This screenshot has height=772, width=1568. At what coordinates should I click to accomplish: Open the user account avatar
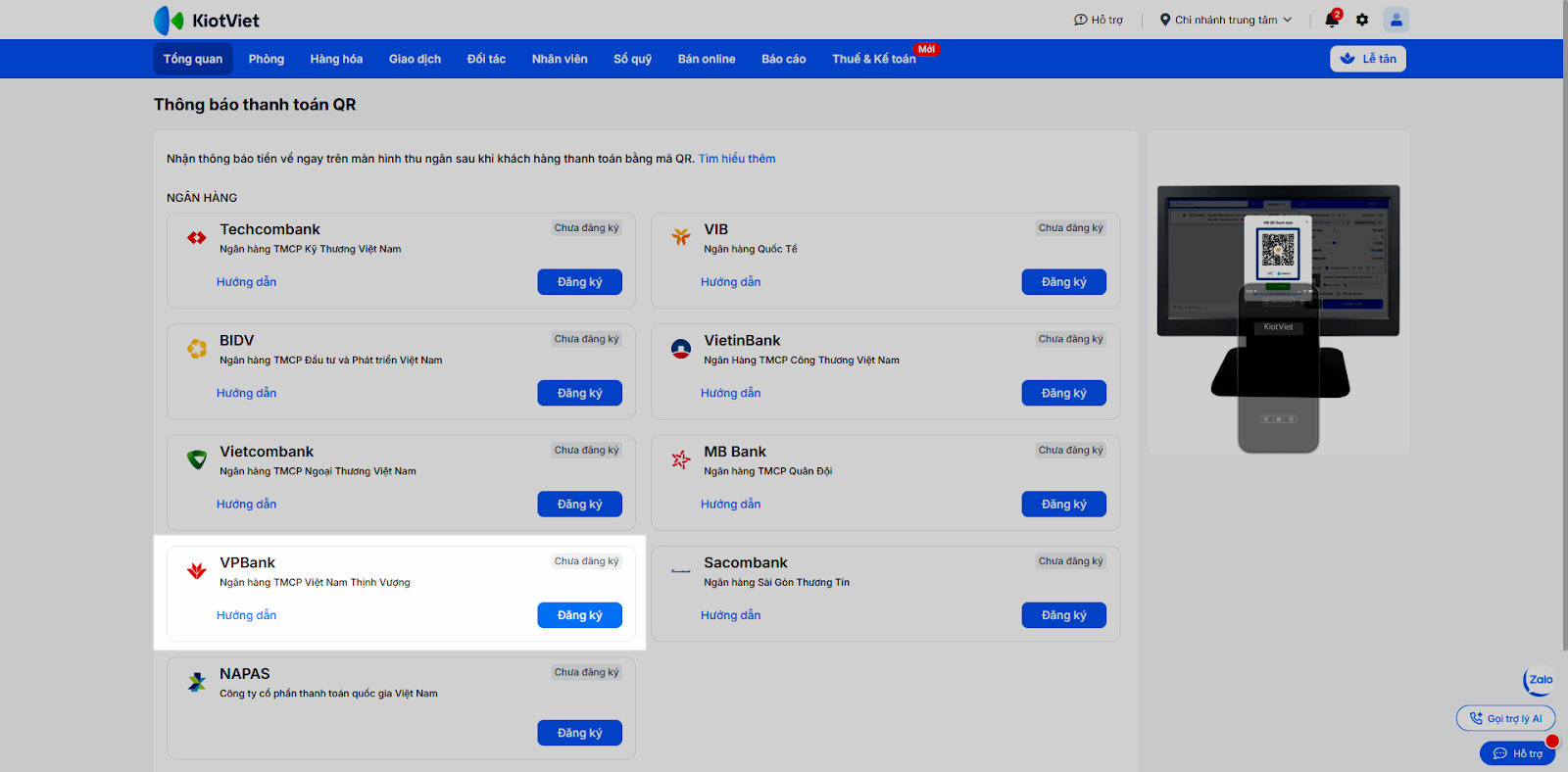pyautogui.click(x=1396, y=20)
